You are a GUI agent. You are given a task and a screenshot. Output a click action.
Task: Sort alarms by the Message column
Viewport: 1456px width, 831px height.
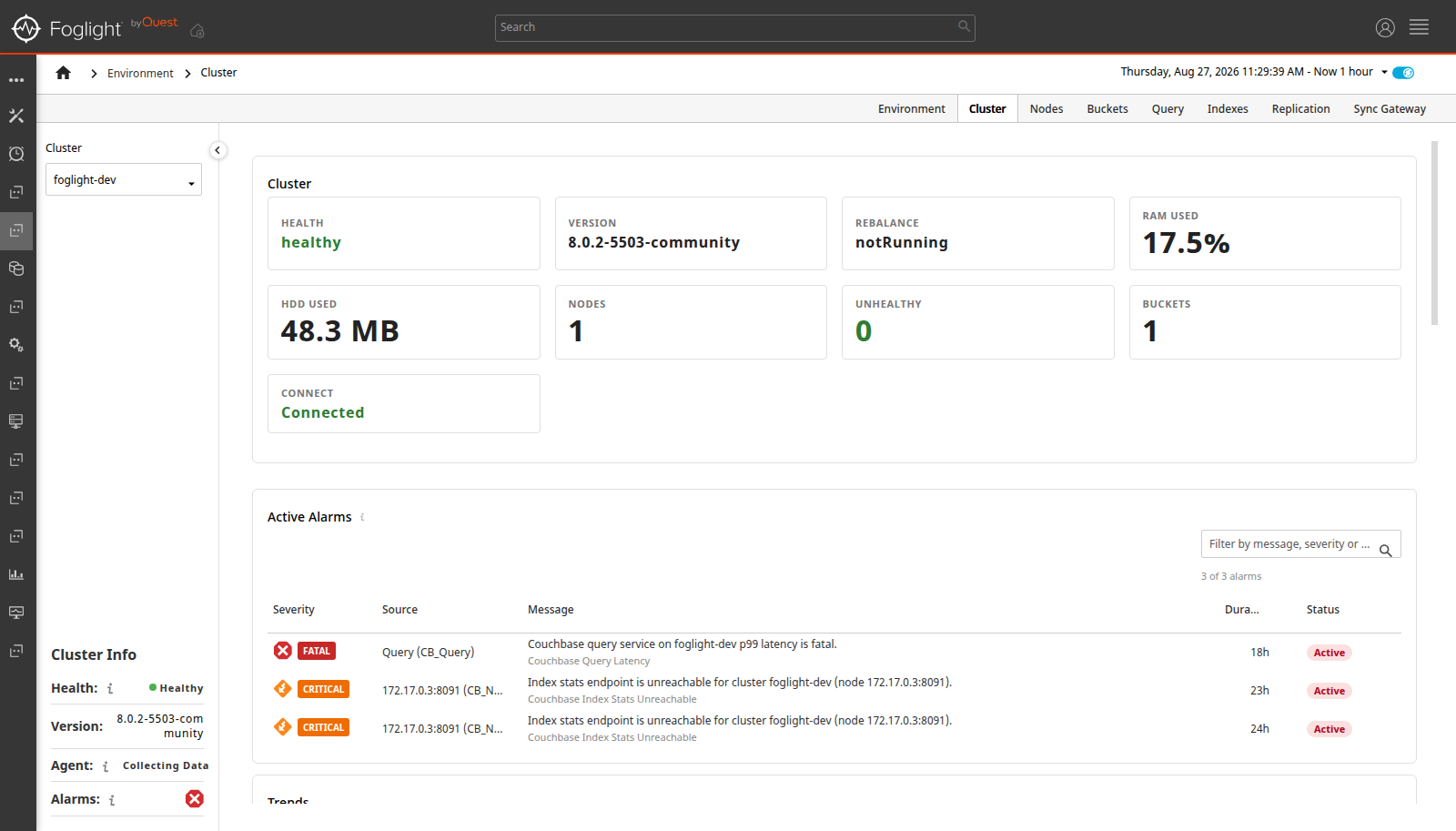tap(551, 610)
